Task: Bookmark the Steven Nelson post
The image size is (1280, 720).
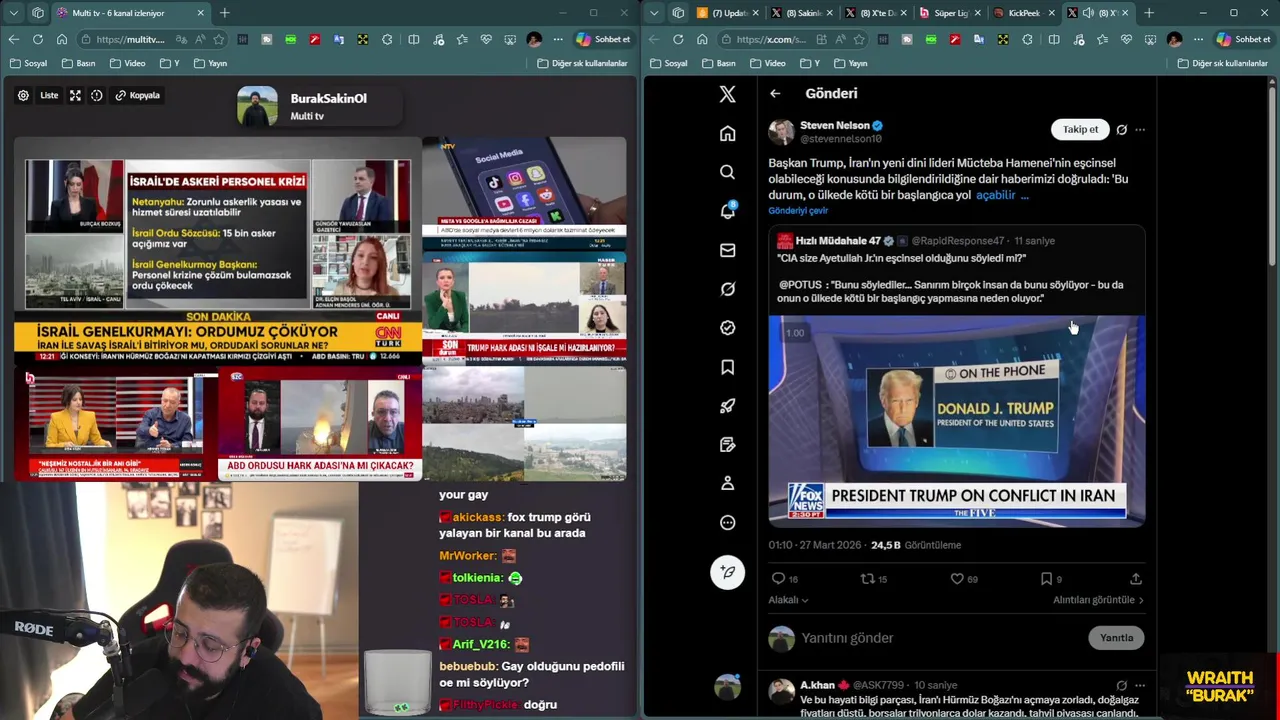Action: (x=1046, y=579)
